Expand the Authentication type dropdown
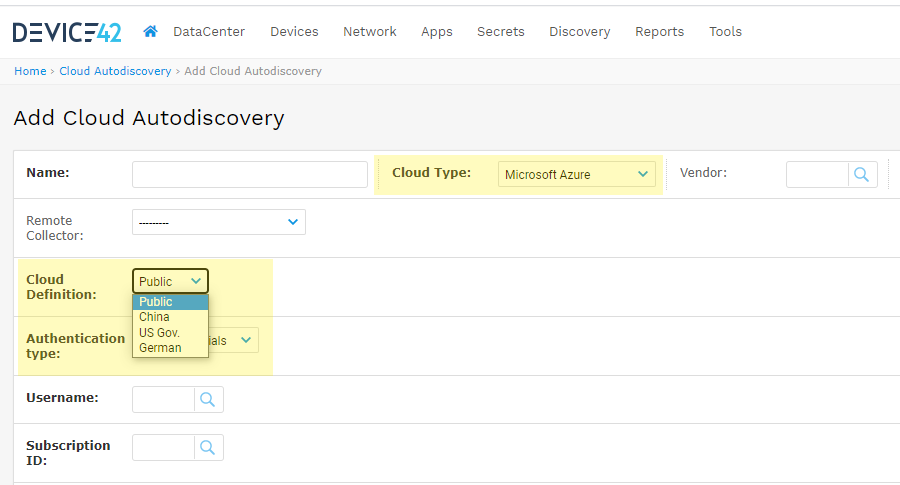 coord(234,340)
